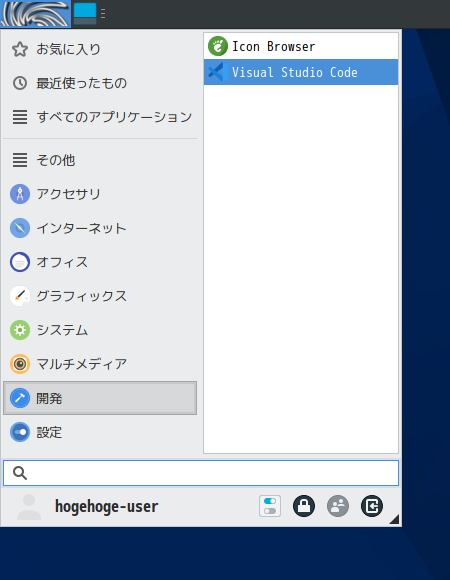450x580 pixels.
Task: Click the search input field
Action: pos(201,473)
